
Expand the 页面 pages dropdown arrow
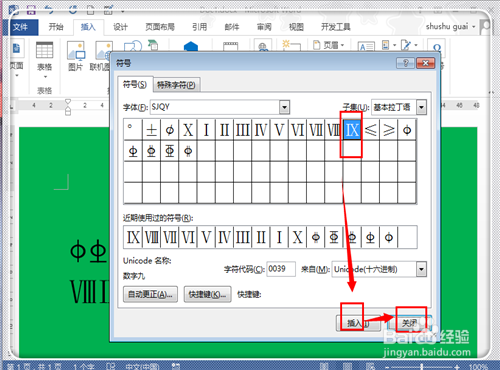pyautogui.click(x=17, y=76)
